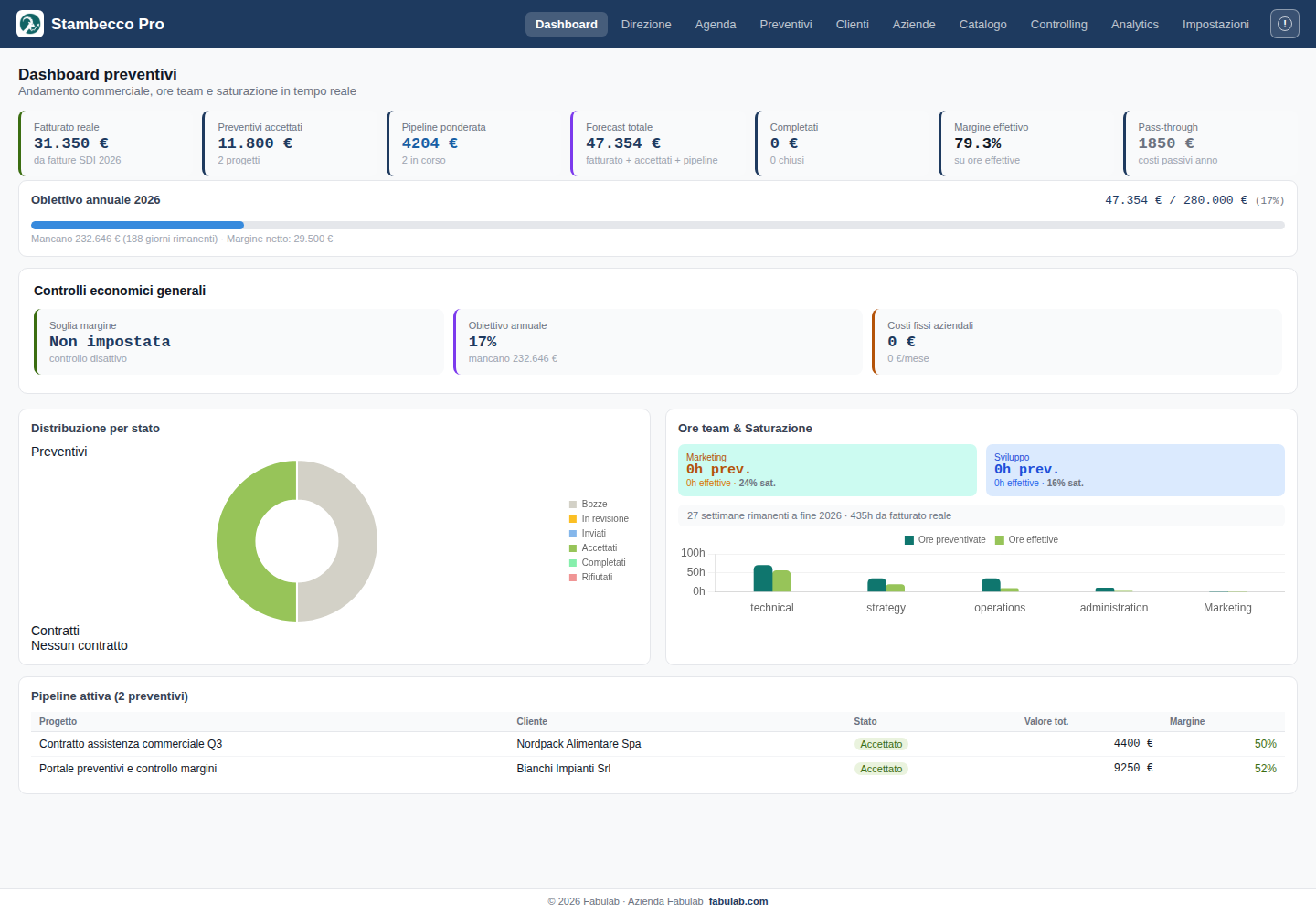Click the Soglia margine control card

click(239, 342)
